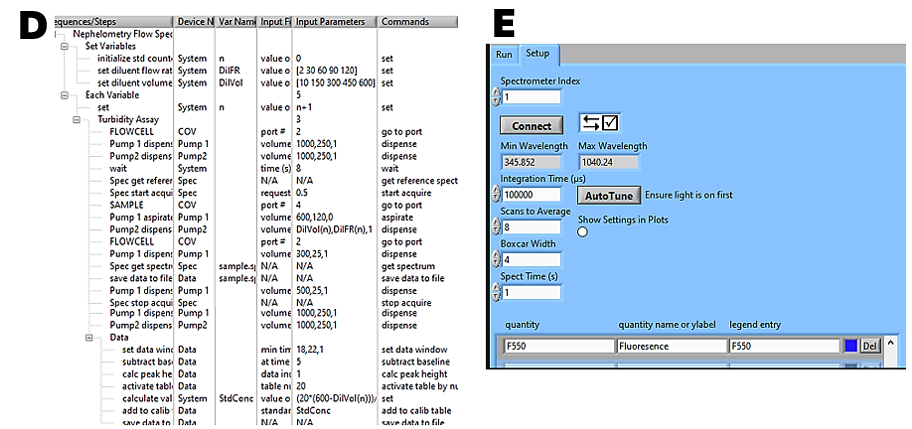The width and height of the screenshot is (912, 429).
Task: Select the Setup tab
Action: (x=537, y=54)
